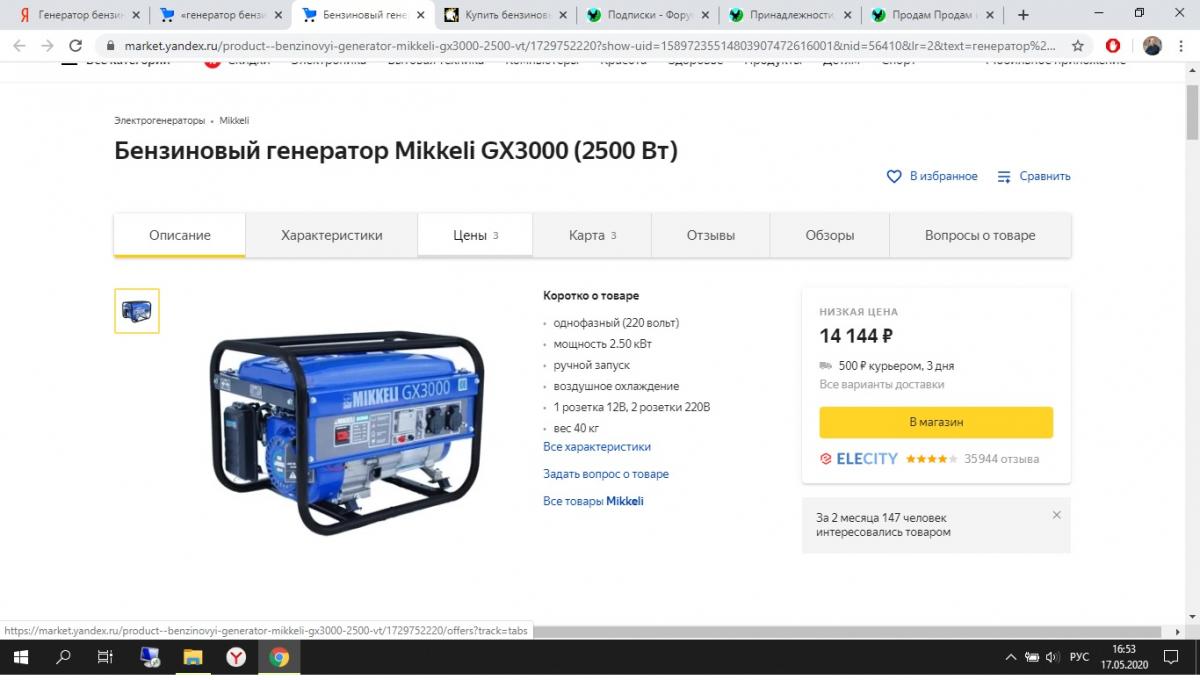This screenshot has height=680, width=1200.
Task: Open Все характеристики link
Action: 597,447
